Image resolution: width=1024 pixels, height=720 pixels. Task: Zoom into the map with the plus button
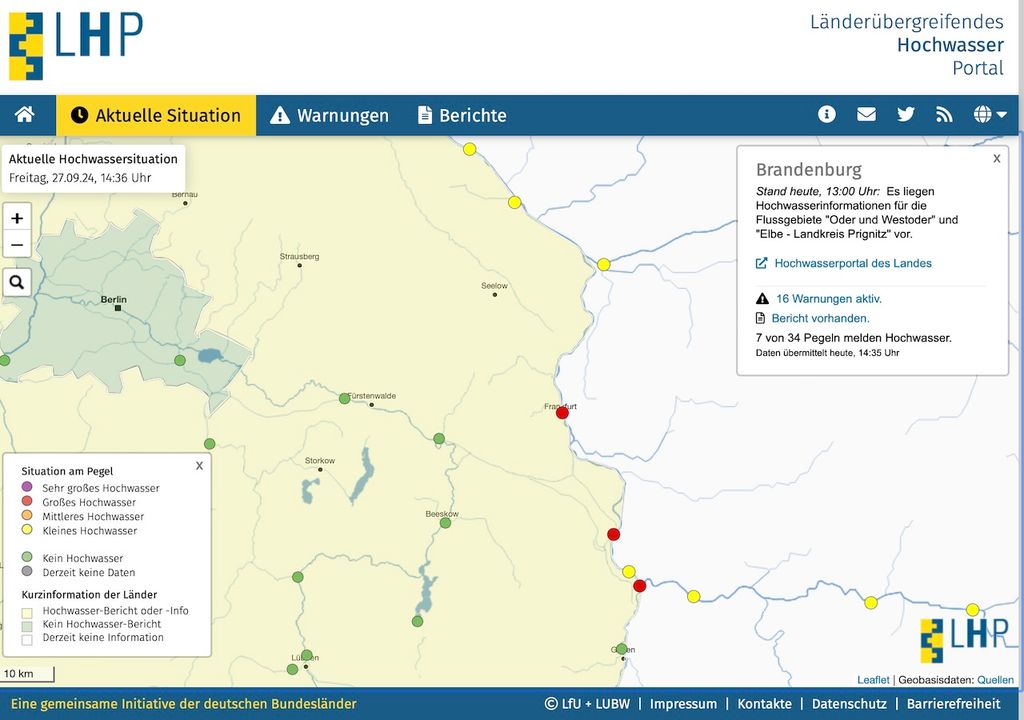point(16,217)
